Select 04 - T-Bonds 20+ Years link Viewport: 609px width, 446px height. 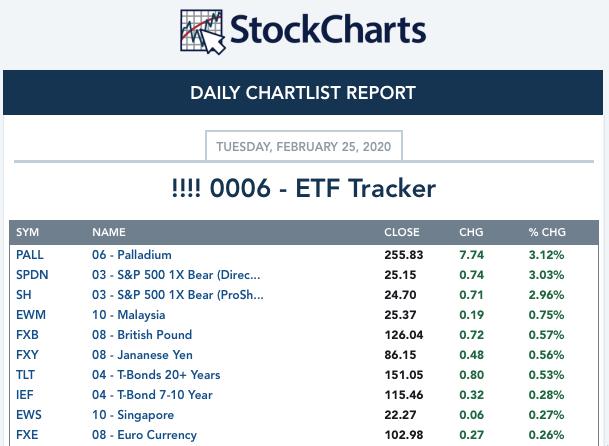(156, 375)
